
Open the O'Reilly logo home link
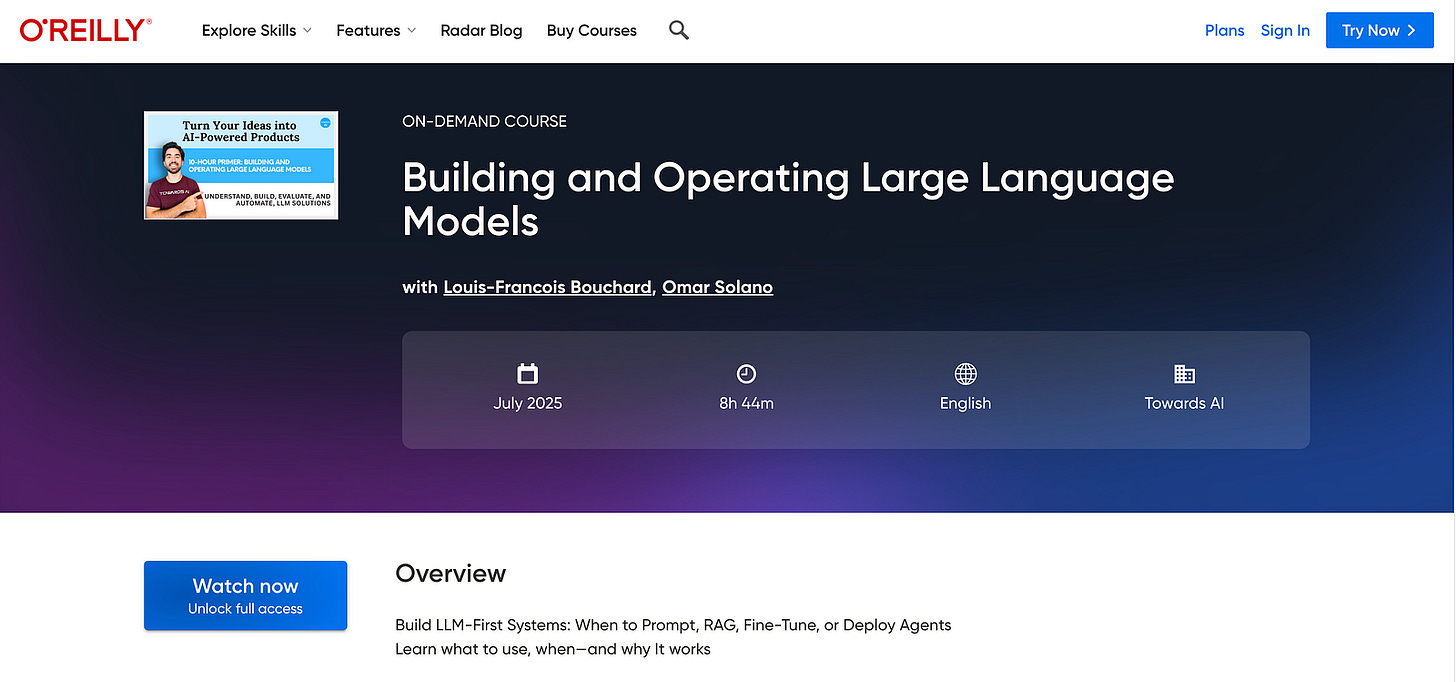click(x=86, y=30)
